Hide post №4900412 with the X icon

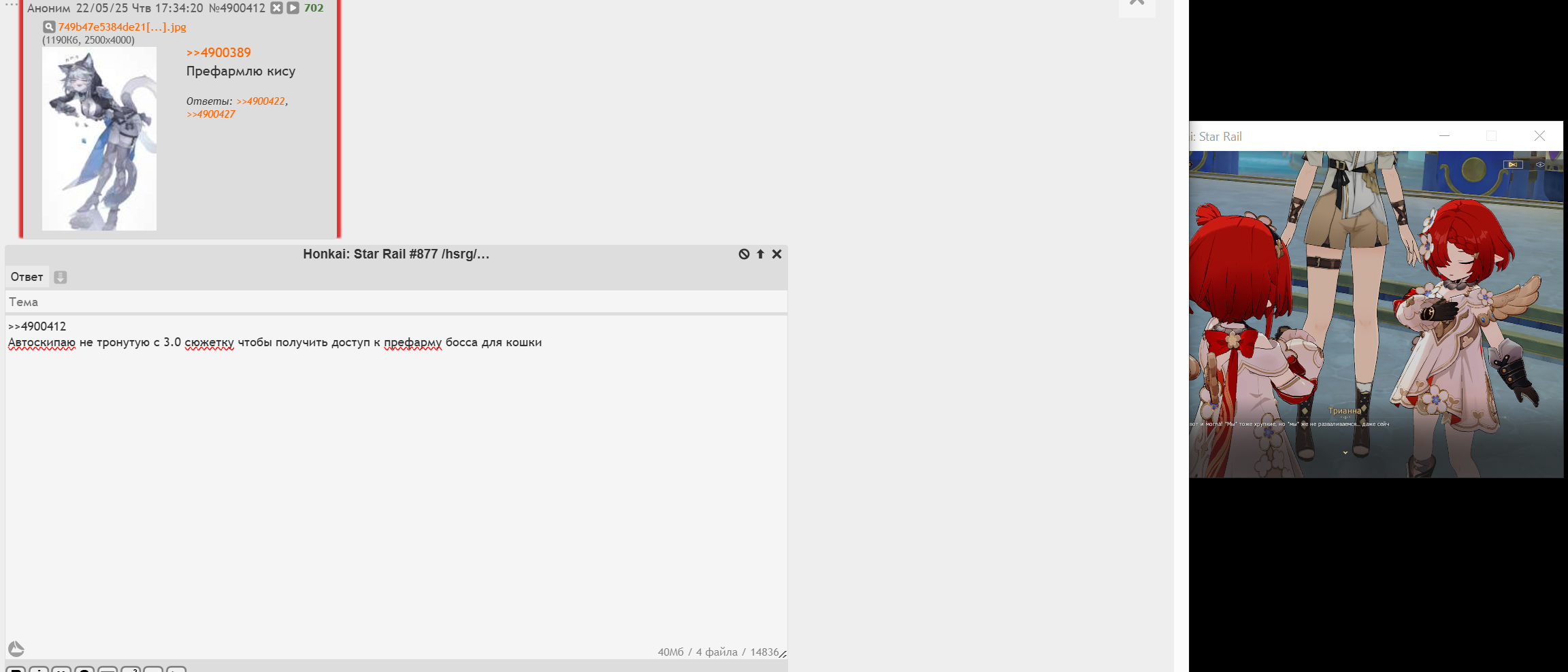pos(276,8)
